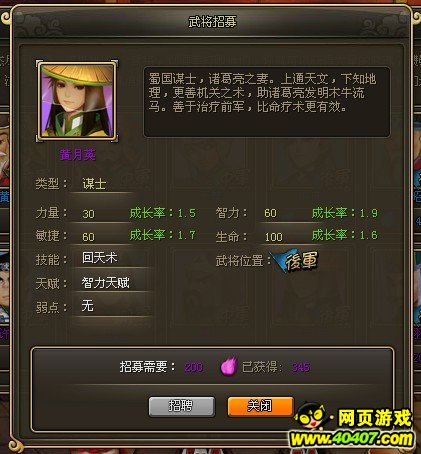
Task: Open the www.40407.com watermark link
Action: pyautogui.click(x=352, y=439)
